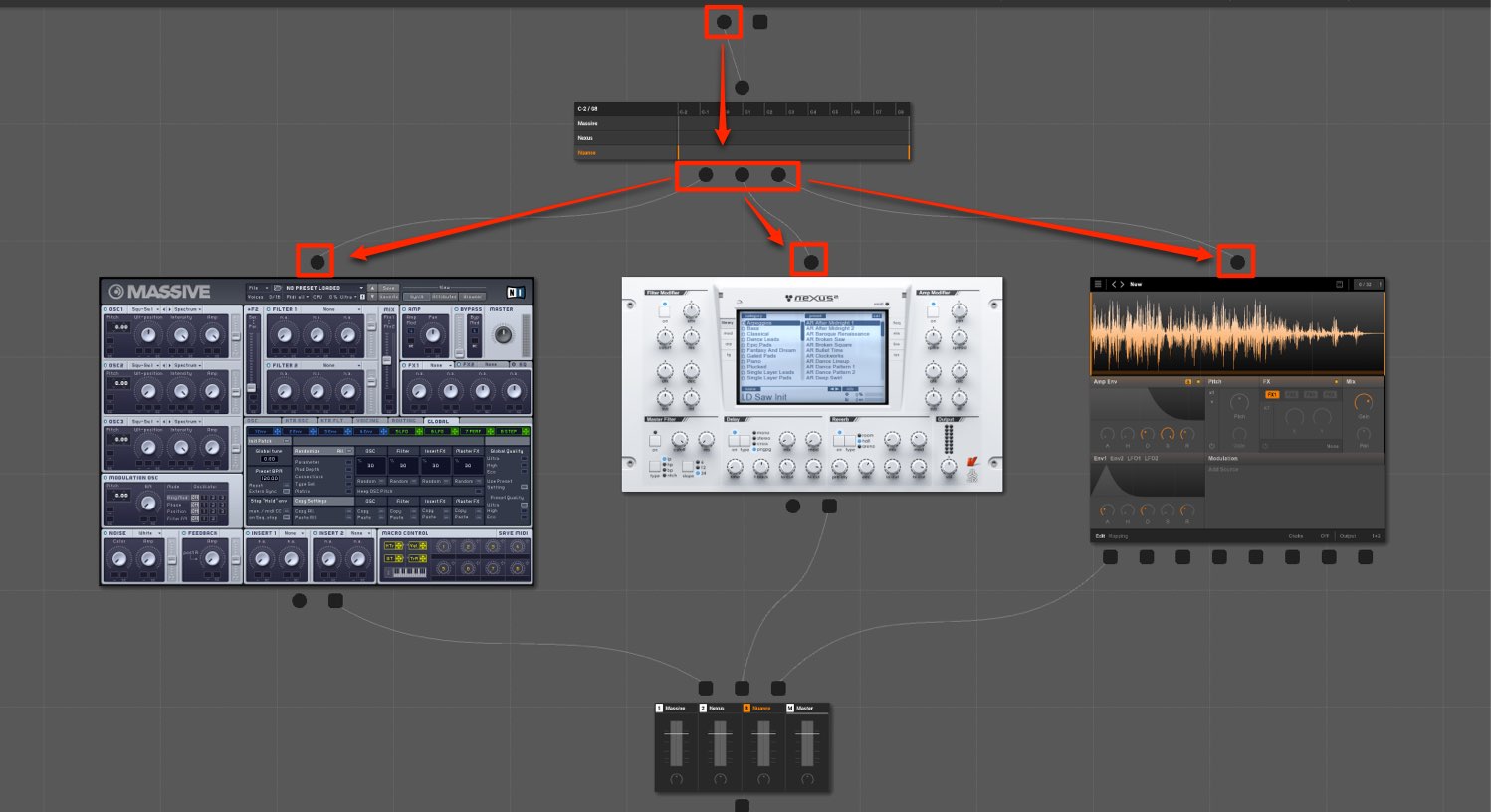Toggle the Modulation OSC in Massive
The height and width of the screenshot is (812, 1491).
coord(105,478)
